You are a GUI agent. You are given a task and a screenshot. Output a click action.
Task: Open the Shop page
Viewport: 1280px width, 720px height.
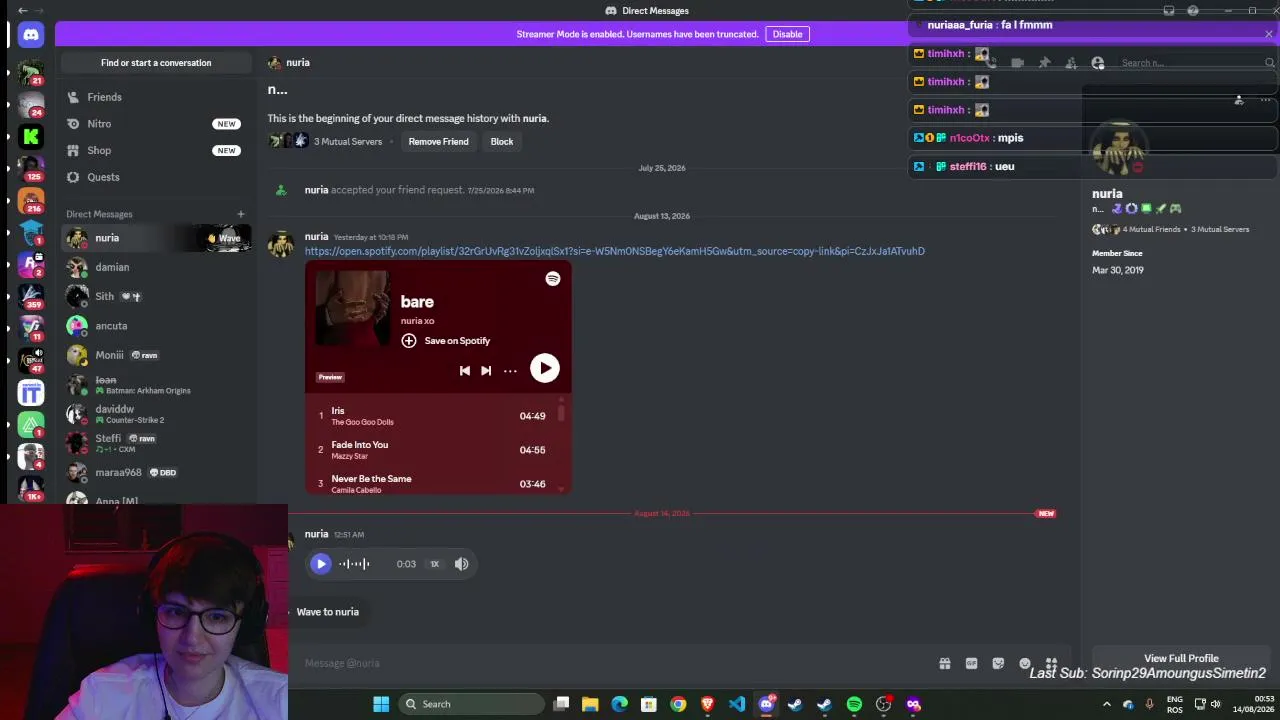pos(155,150)
